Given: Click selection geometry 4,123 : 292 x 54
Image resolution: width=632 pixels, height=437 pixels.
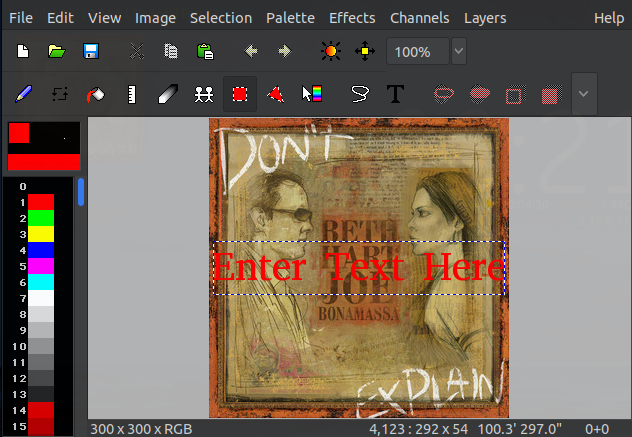Looking at the screenshot, I should (418, 429).
